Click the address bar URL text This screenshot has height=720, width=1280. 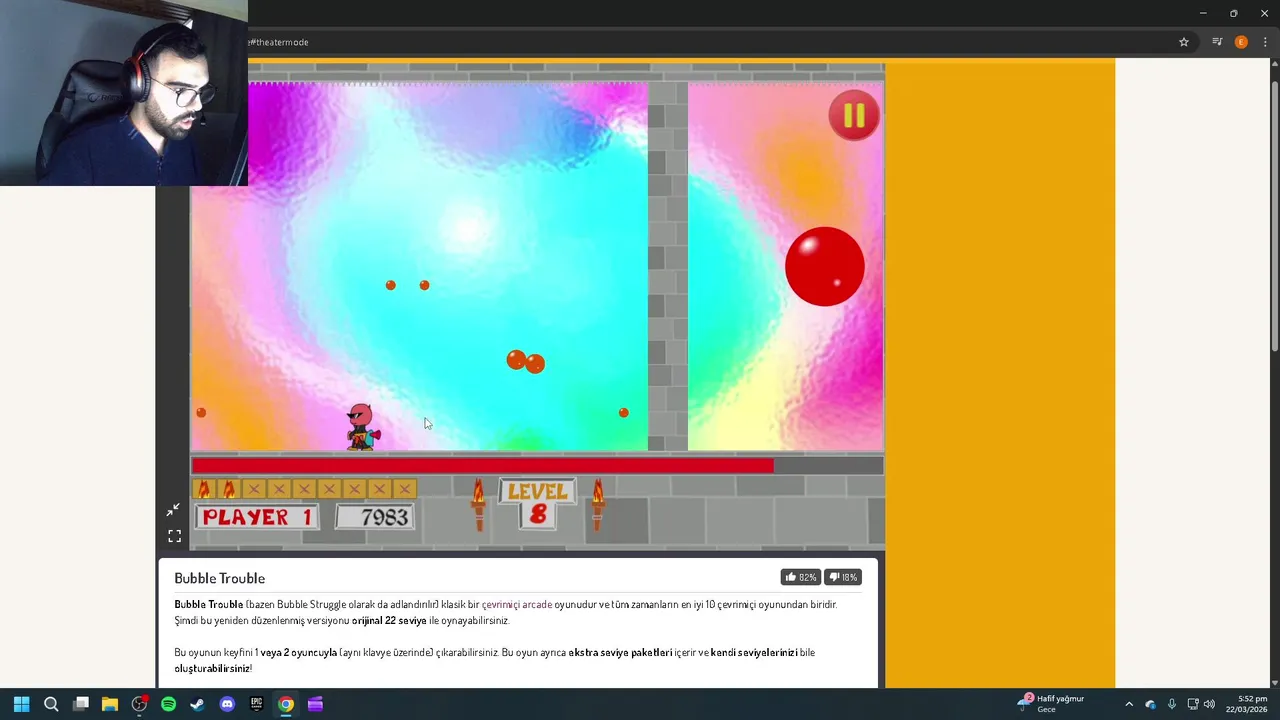click(x=279, y=42)
